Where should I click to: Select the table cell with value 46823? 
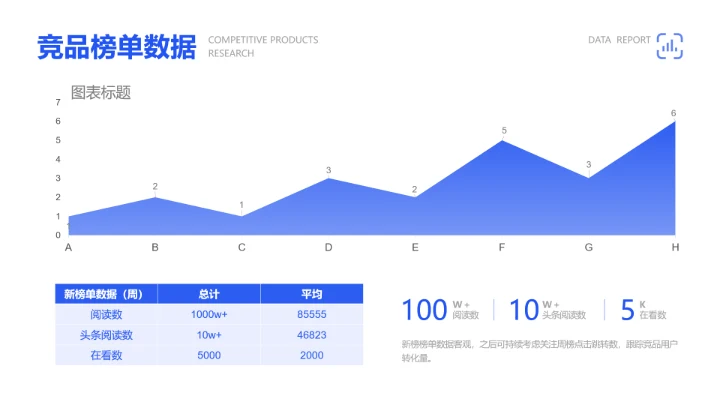click(x=311, y=335)
